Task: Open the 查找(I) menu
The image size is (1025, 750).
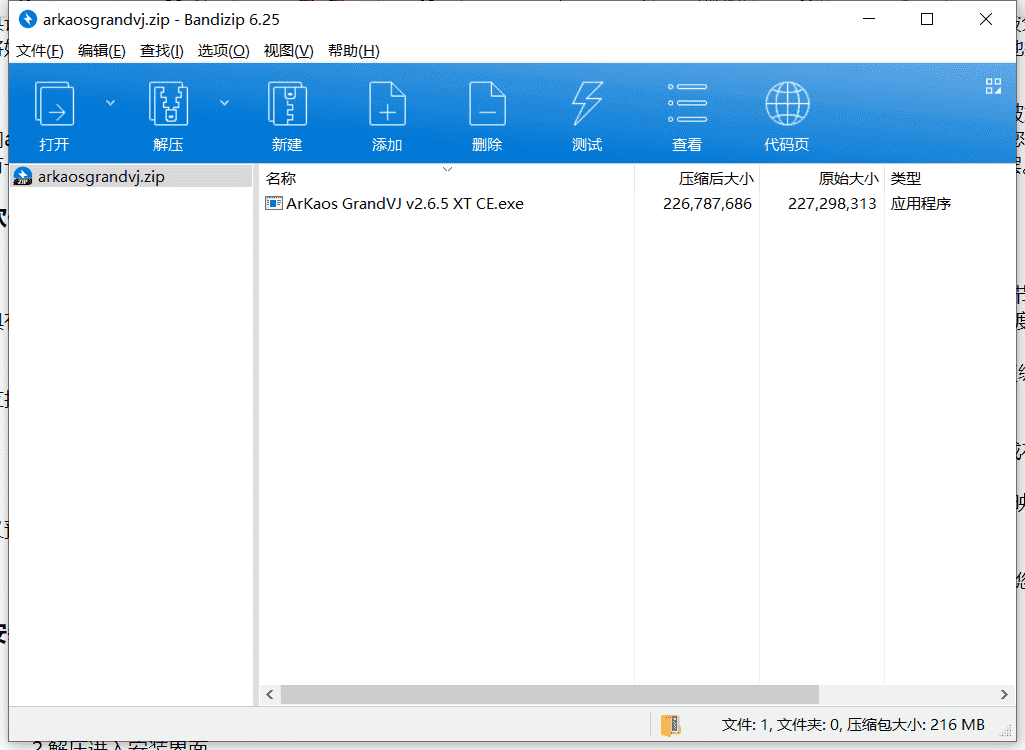Action: click(x=161, y=51)
